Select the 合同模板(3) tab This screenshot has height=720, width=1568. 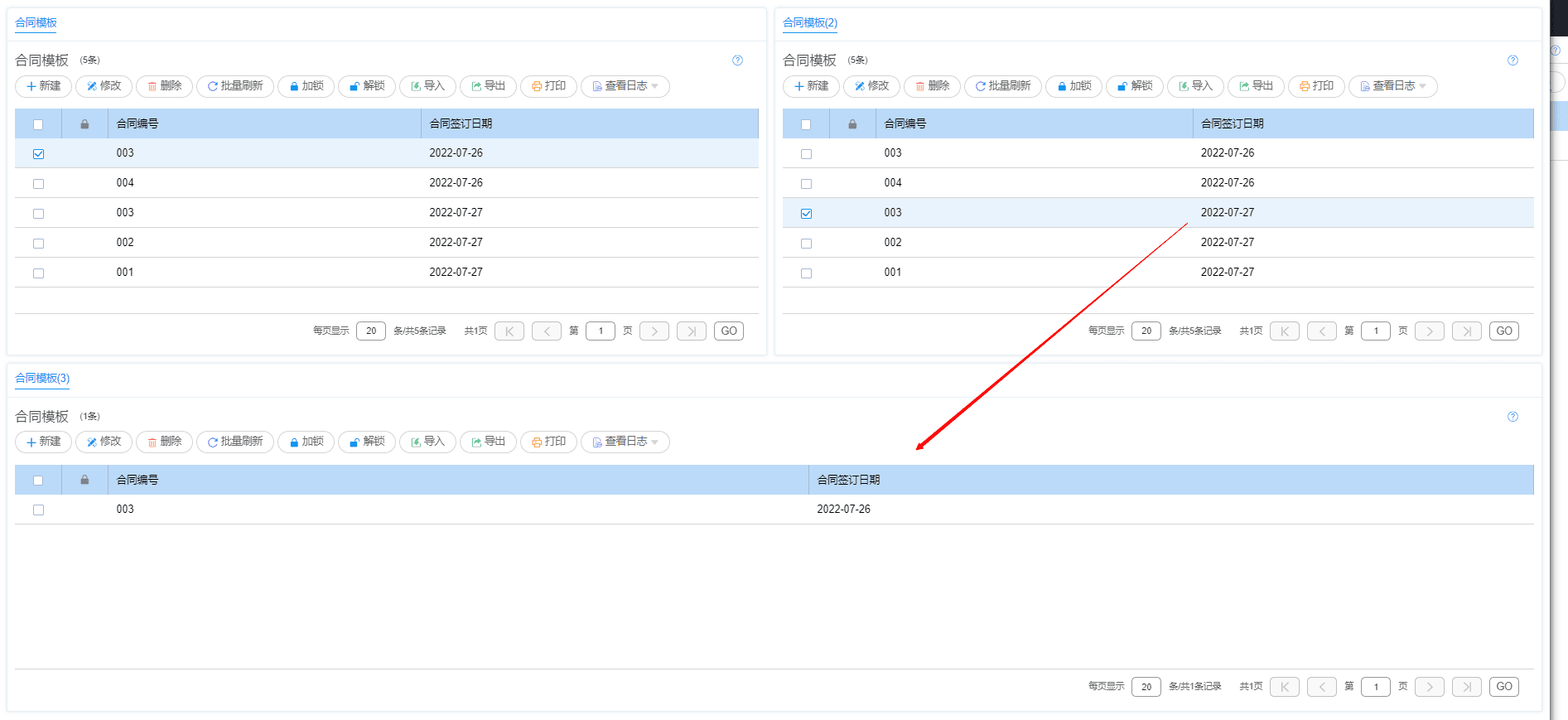tap(42, 378)
